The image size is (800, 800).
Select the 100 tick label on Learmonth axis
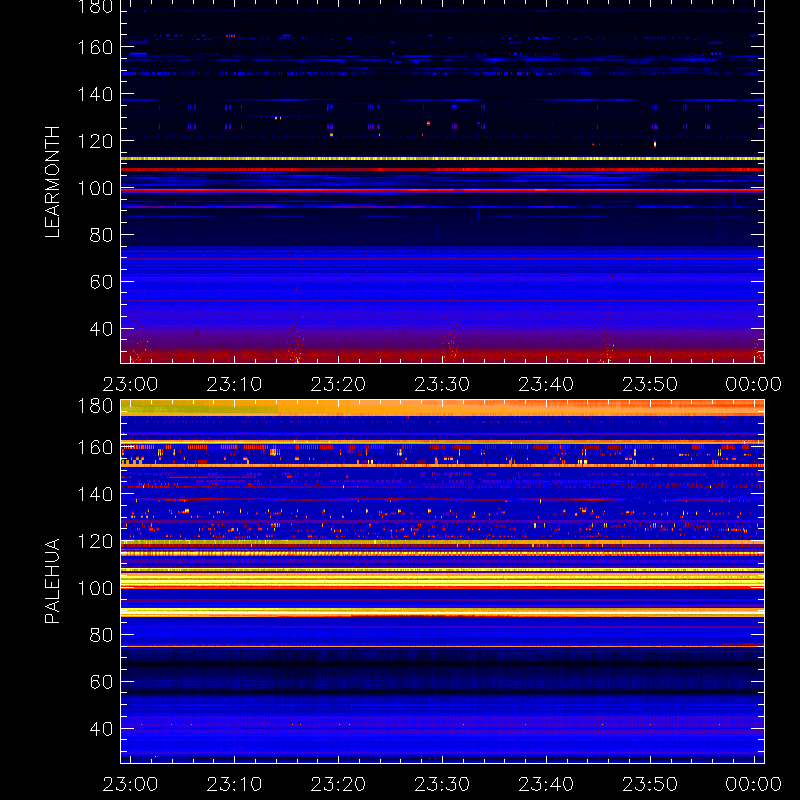coord(95,188)
